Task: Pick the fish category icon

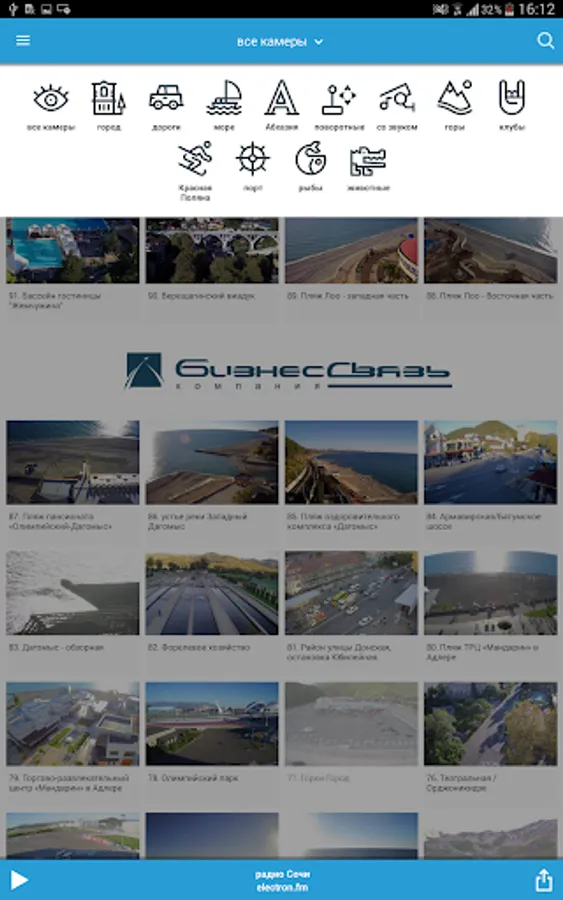Action: 310,158
